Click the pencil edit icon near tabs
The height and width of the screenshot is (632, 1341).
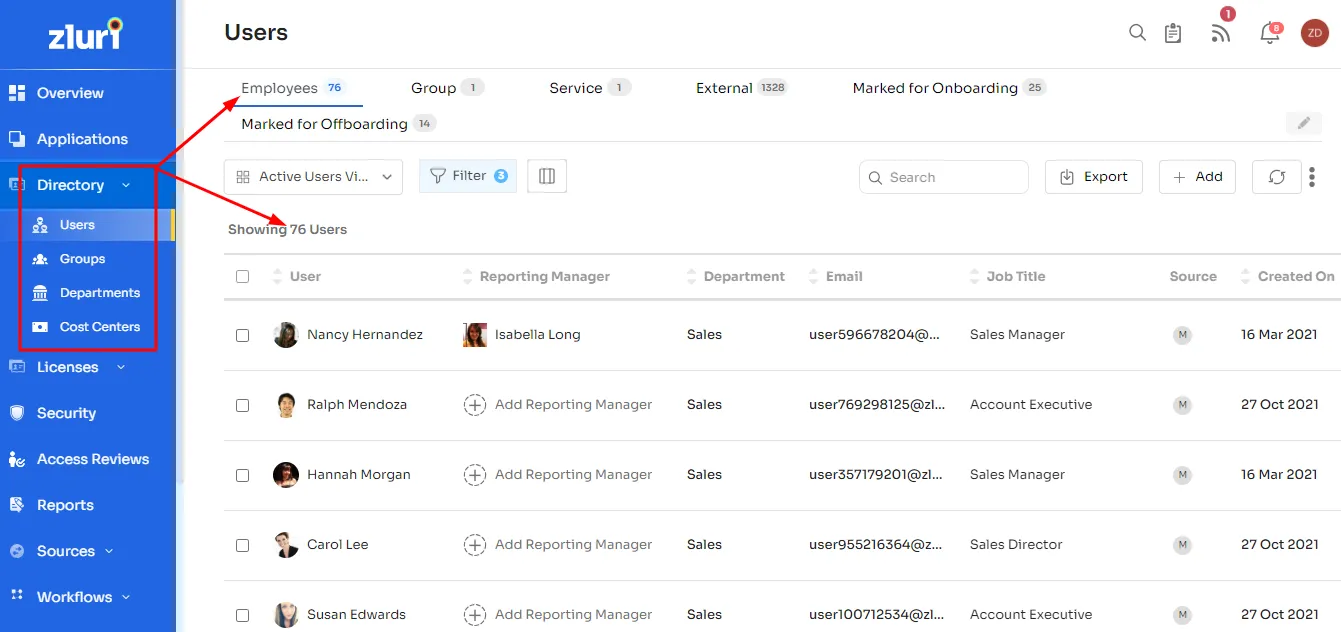click(1303, 123)
